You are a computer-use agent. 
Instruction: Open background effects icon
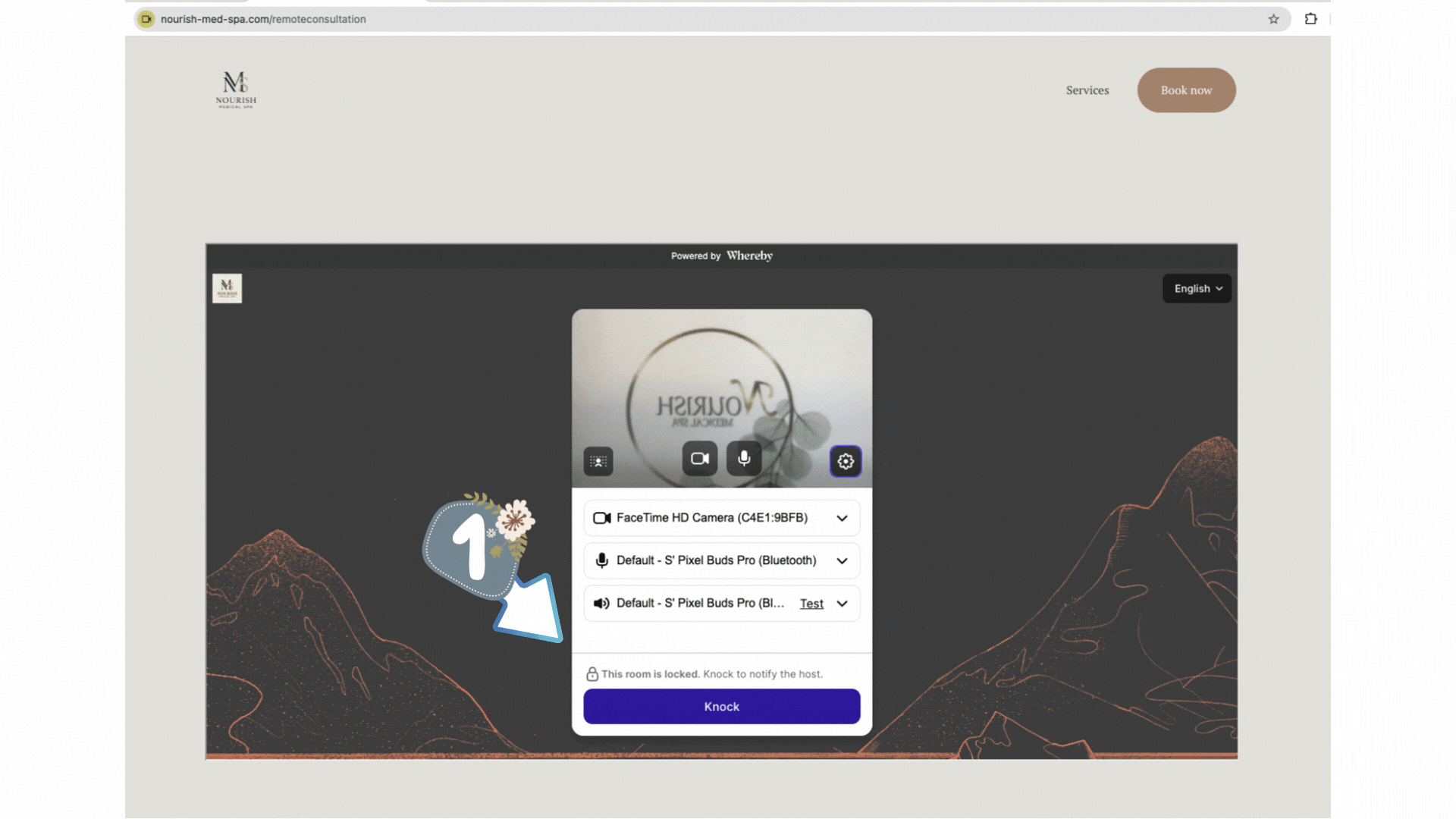tap(598, 461)
